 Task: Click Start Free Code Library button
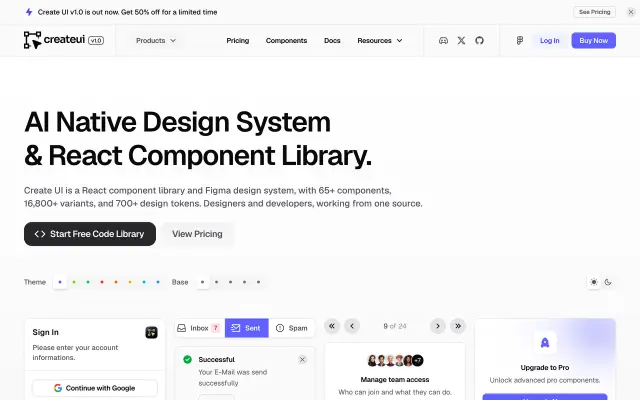(90, 234)
